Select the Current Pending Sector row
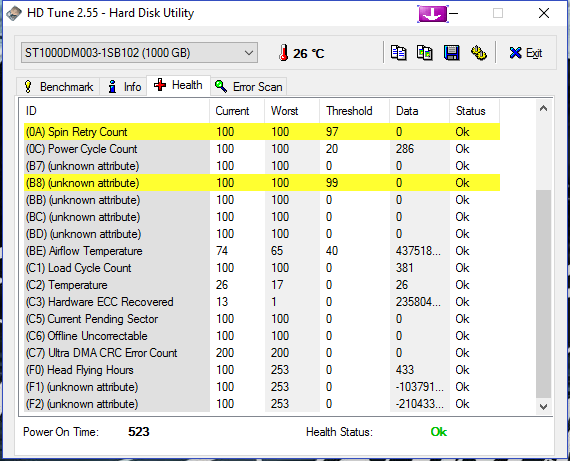 tap(262, 319)
